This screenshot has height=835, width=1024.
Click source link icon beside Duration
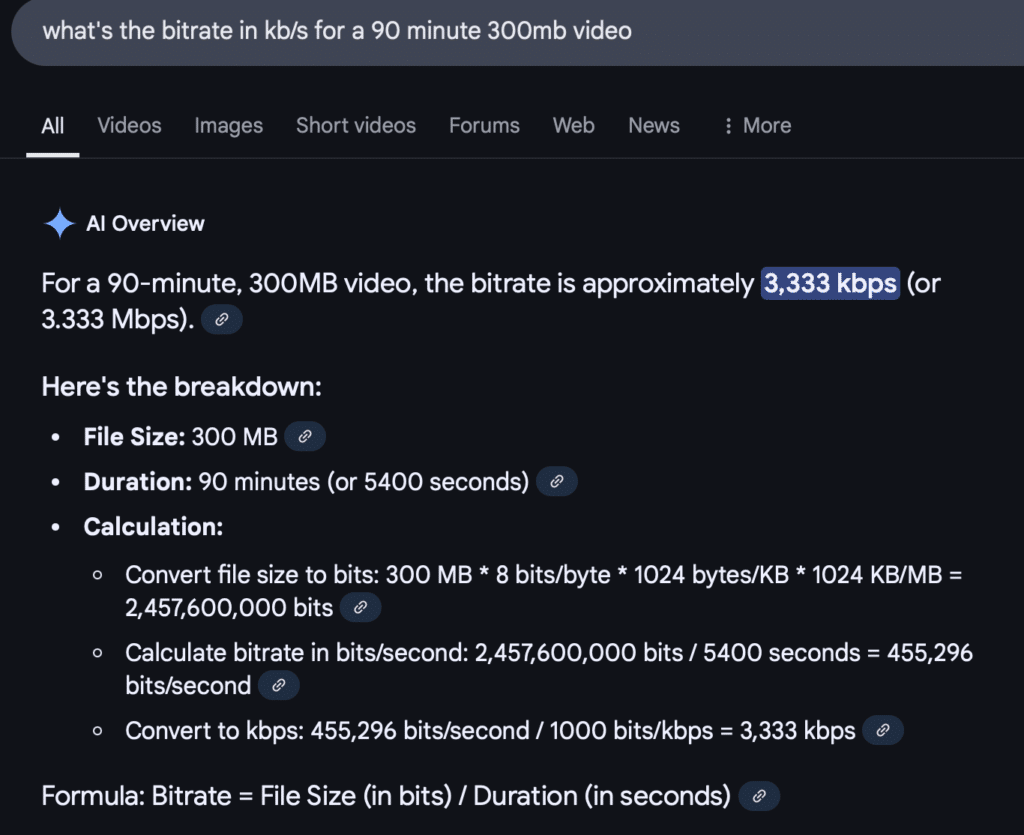tap(557, 482)
